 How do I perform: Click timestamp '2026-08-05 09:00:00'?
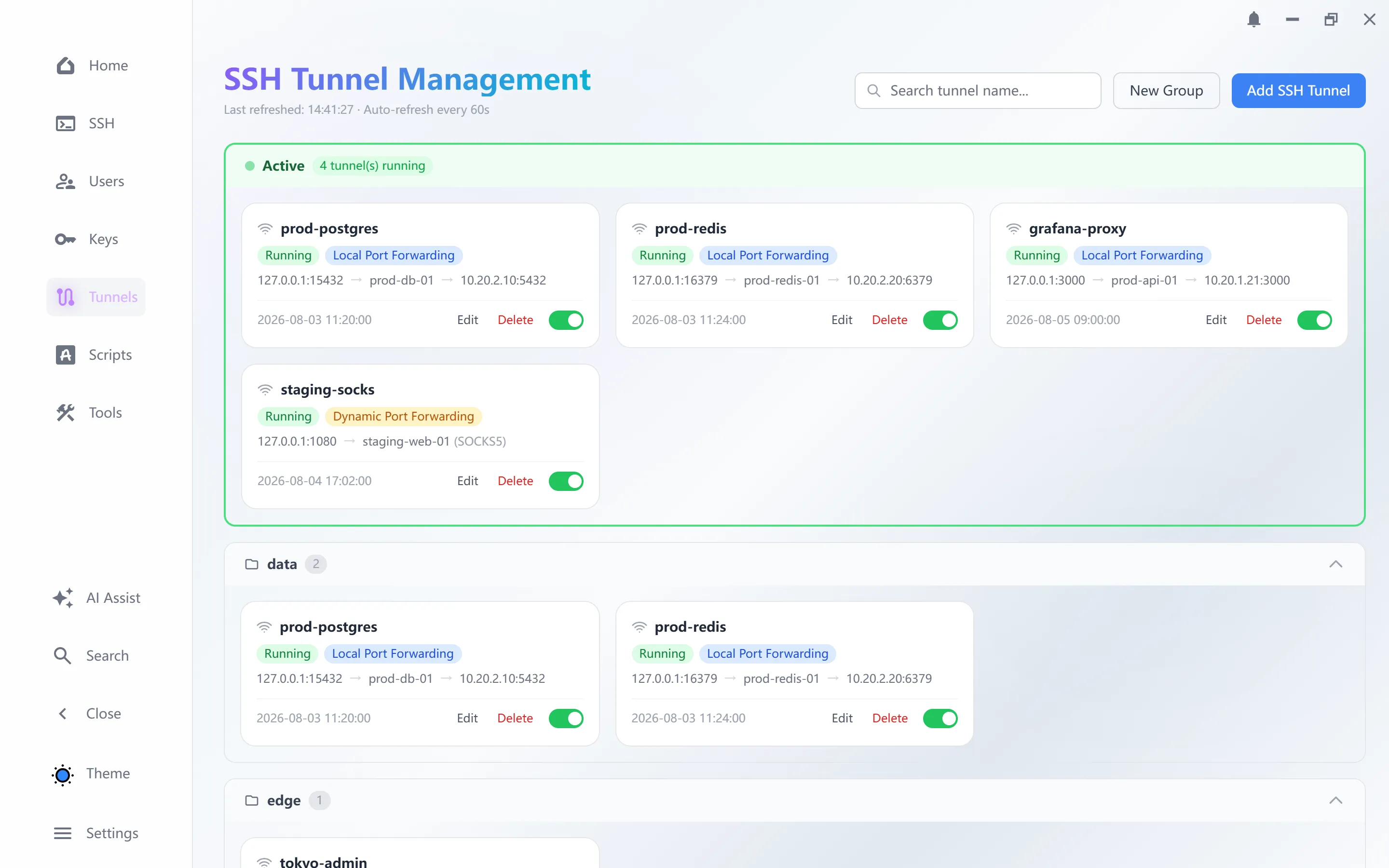click(1062, 320)
